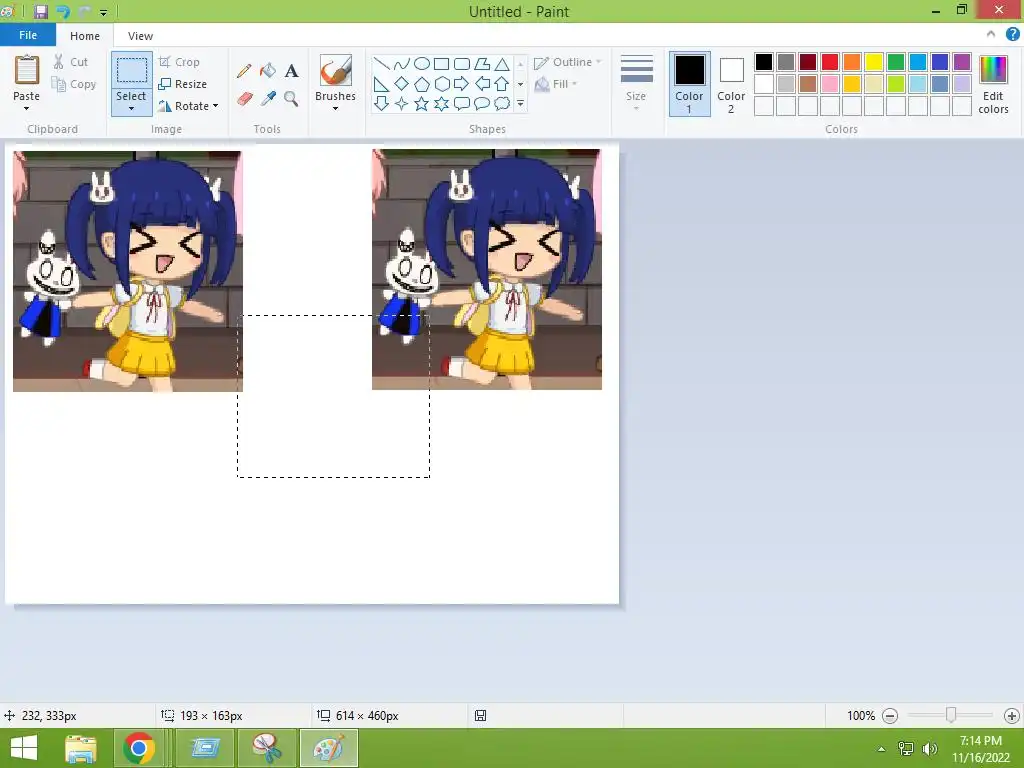Select the Text tool
Viewport: 1024px width, 768px height.
291,71
